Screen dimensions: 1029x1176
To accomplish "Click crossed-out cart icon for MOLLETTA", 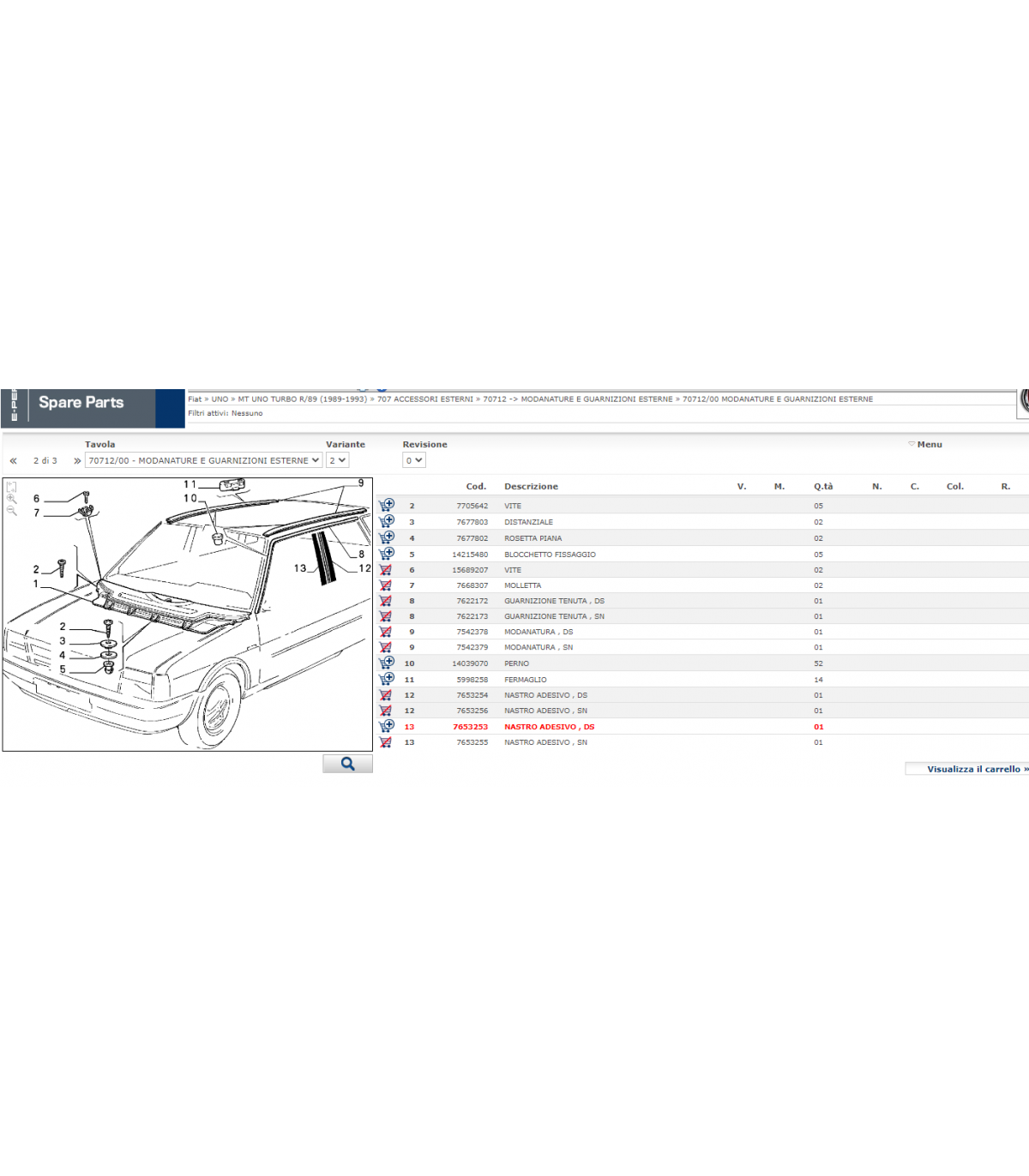I will click(x=386, y=585).
